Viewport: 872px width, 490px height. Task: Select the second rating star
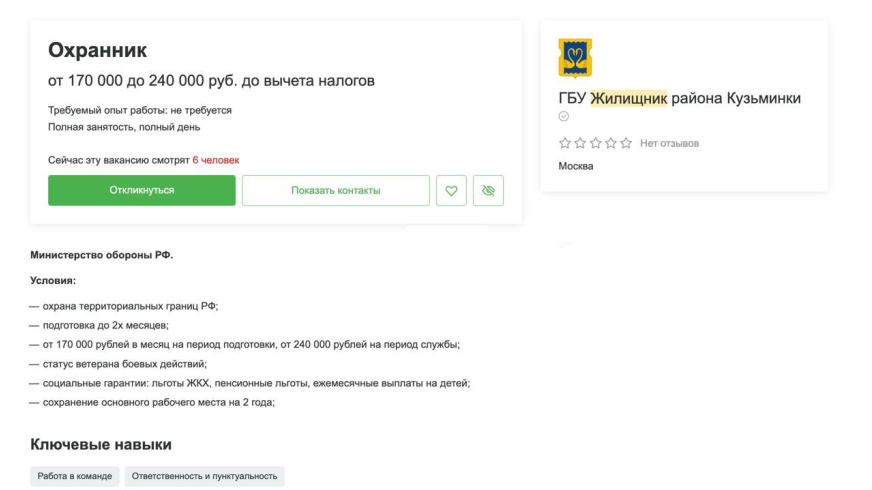coord(580,143)
